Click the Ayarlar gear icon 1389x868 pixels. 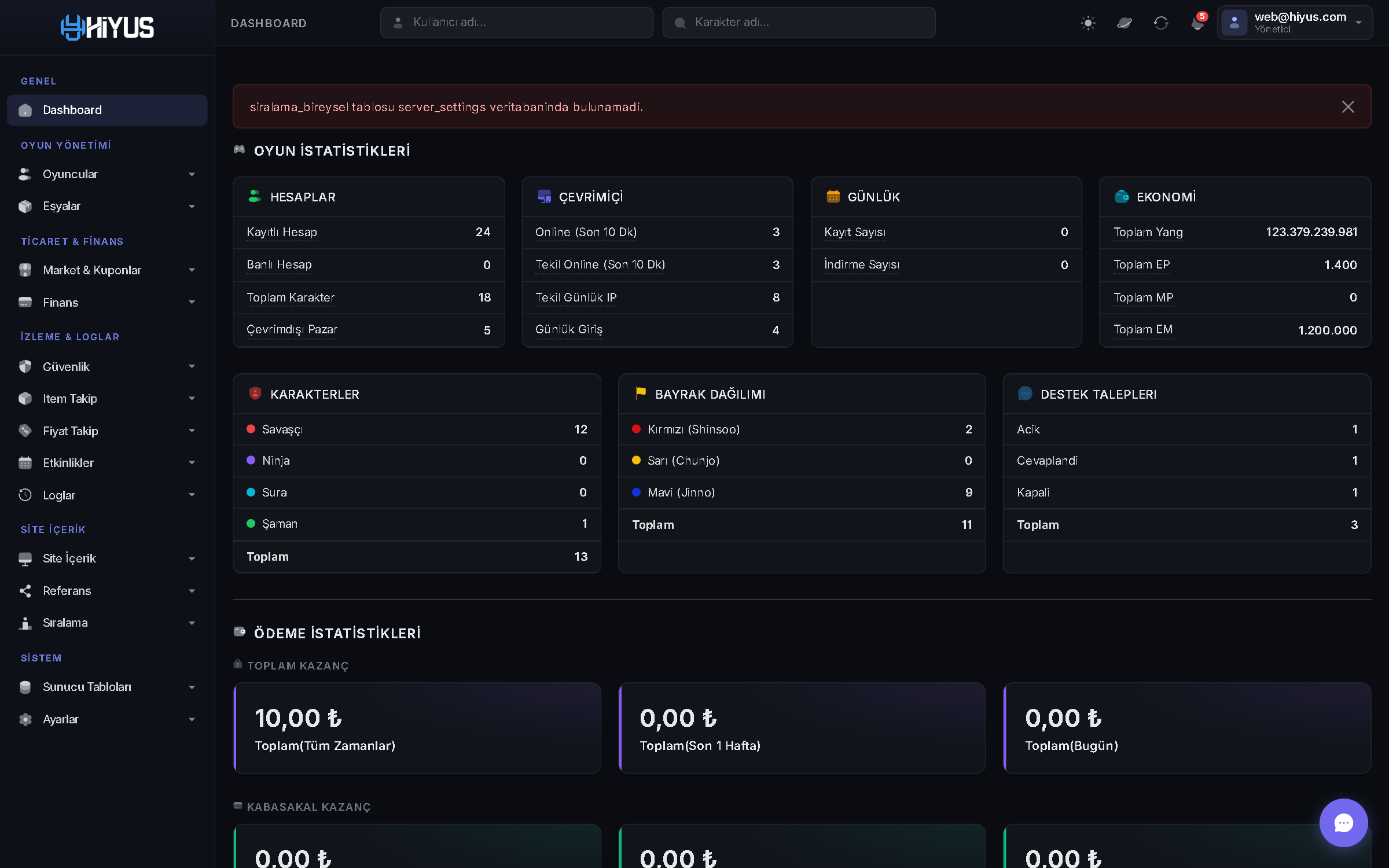click(25, 719)
